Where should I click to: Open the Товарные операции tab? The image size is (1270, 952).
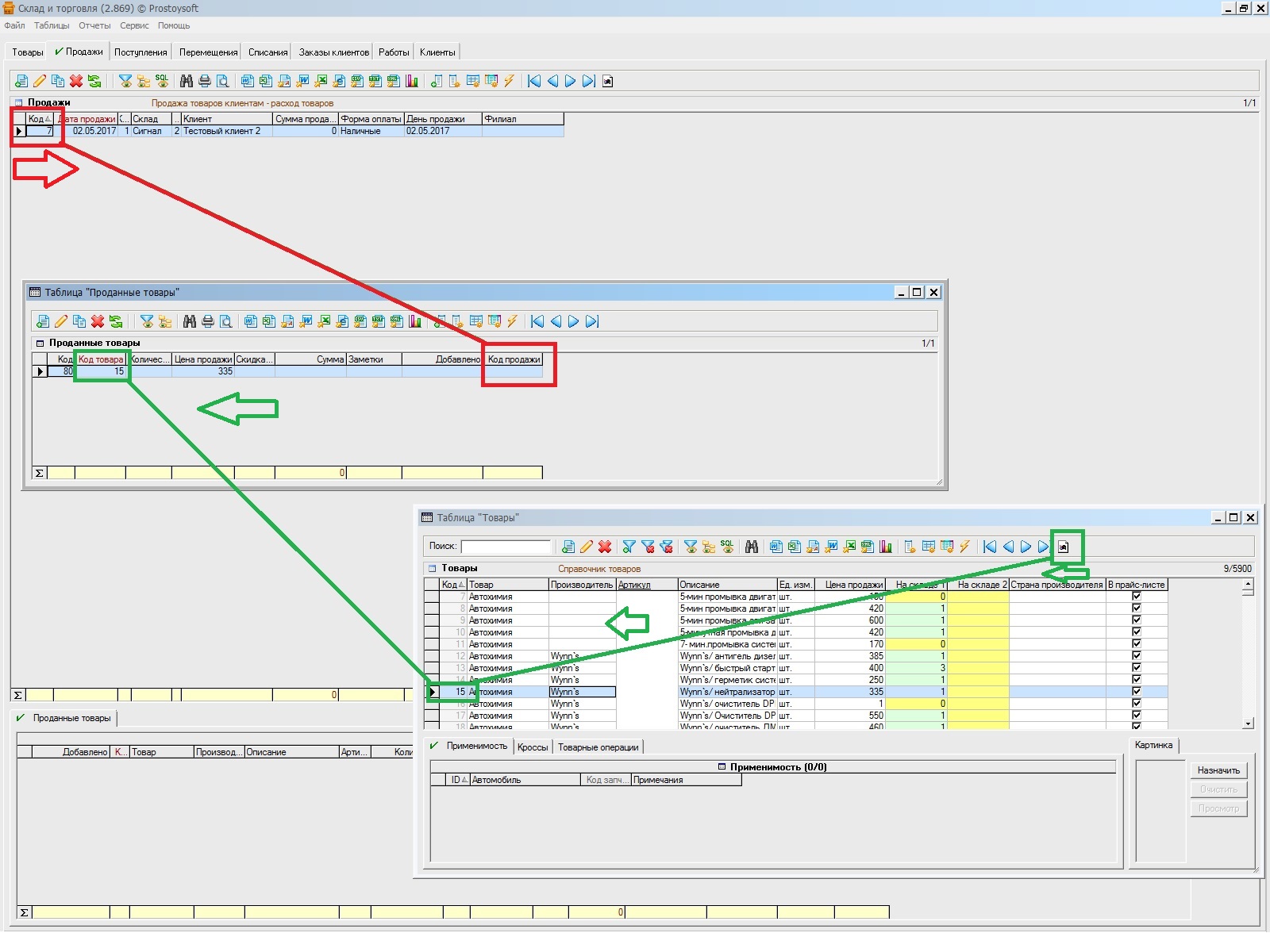[x=598, y=747]
